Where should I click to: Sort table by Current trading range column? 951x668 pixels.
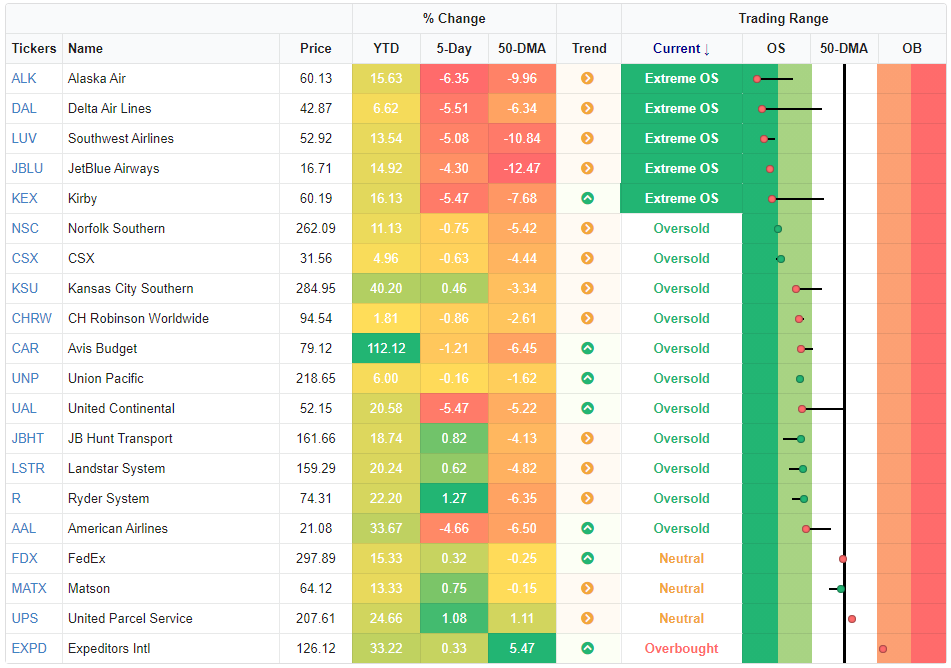(681, 48)
